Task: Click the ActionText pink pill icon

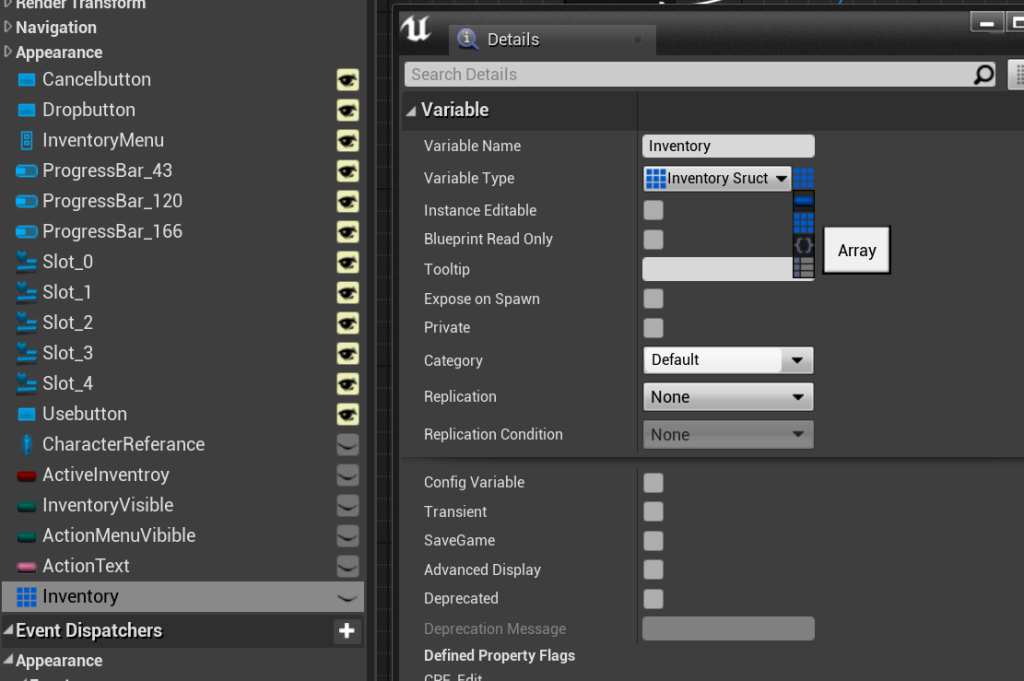Action: tap(26, 567)
